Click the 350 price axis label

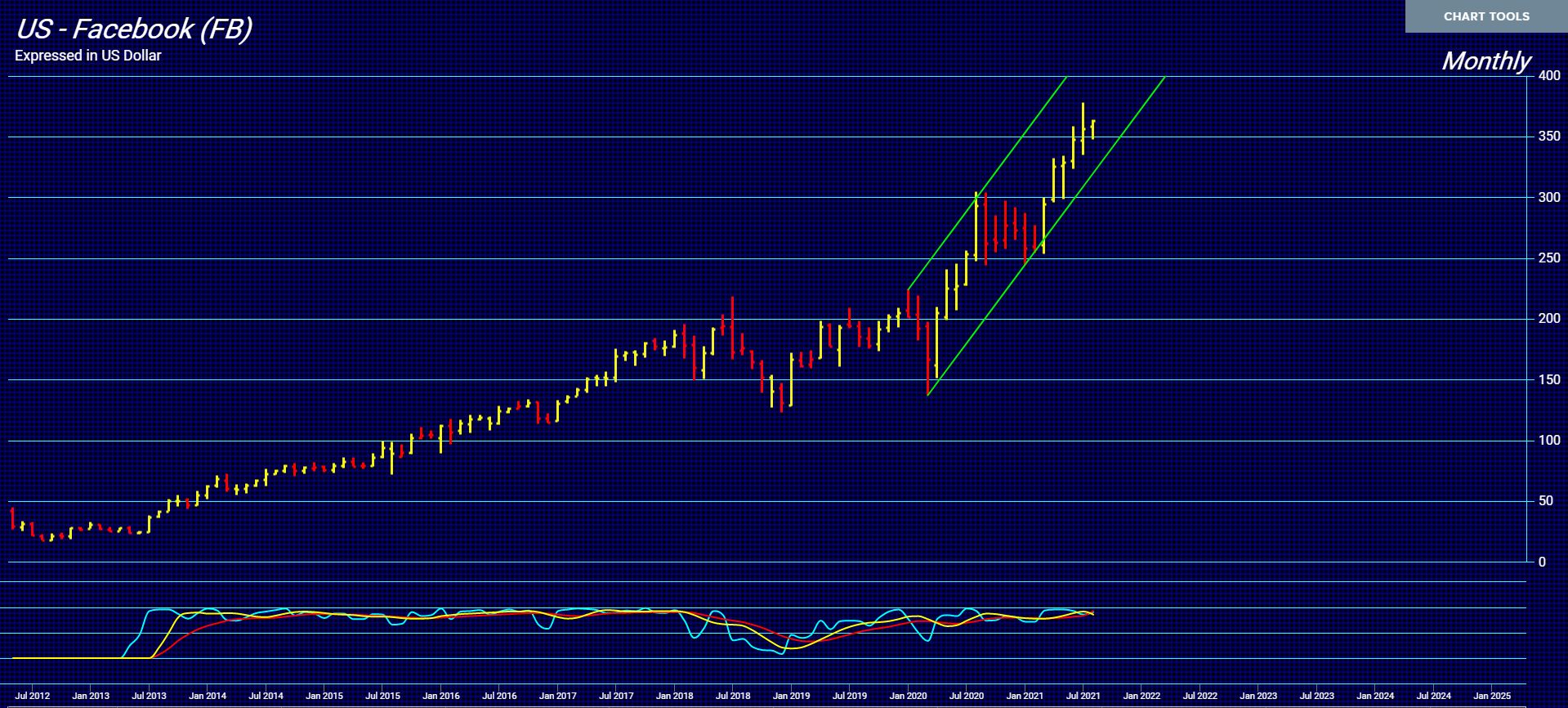pyautogui.click(x=1548, y=137)
